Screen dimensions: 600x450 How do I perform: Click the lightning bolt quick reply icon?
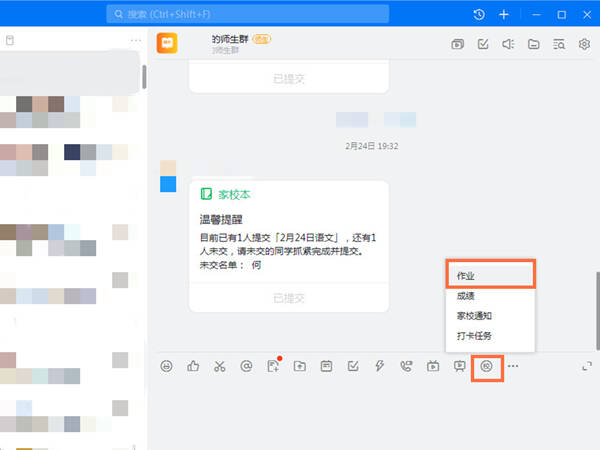click(380, 366)
